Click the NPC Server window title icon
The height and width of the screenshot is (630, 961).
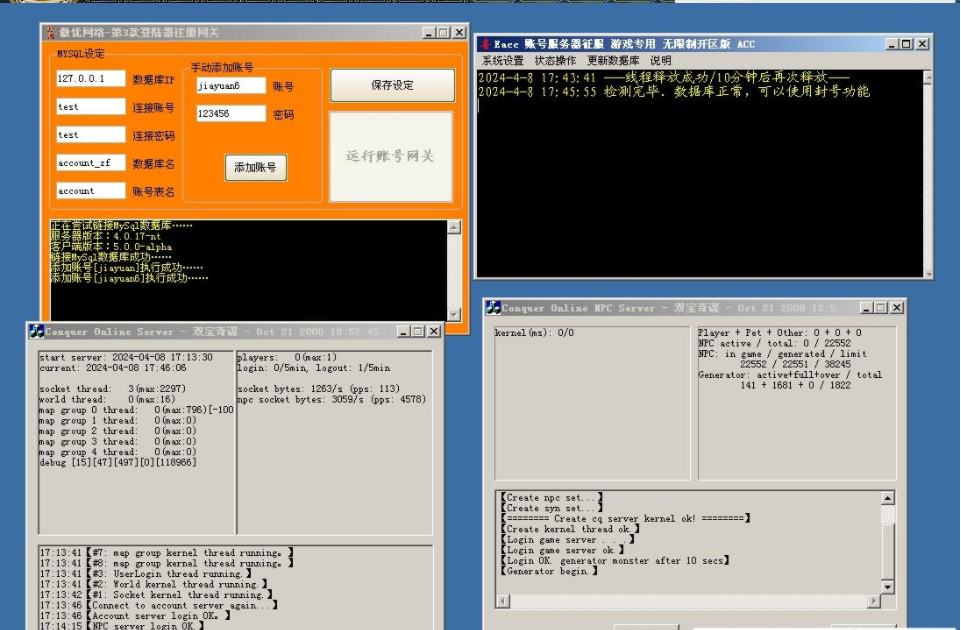[493, 308]
